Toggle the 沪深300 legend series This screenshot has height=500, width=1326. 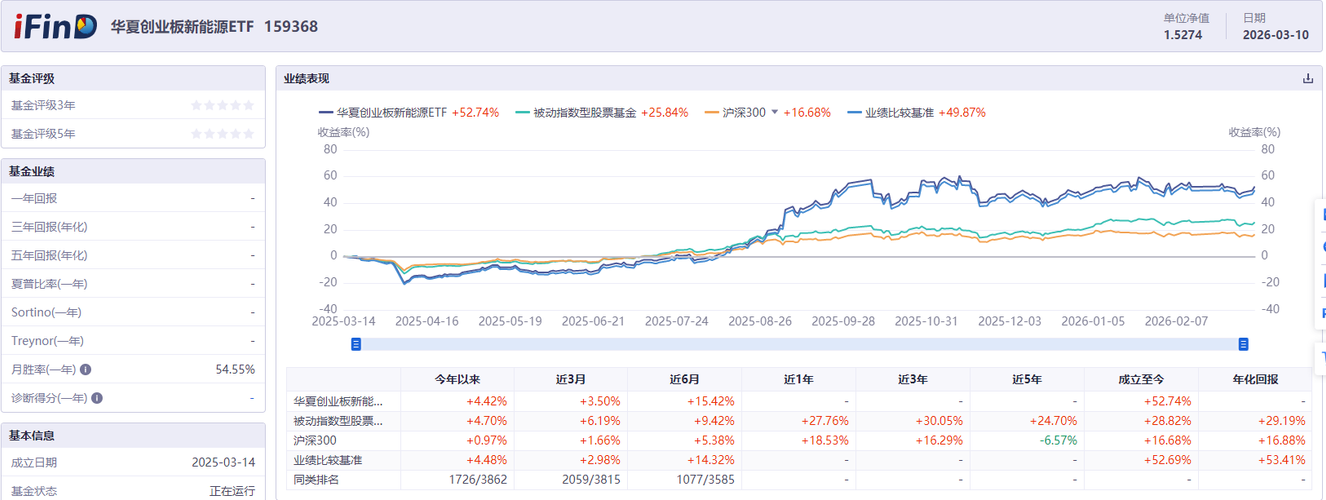coord(735,113)
